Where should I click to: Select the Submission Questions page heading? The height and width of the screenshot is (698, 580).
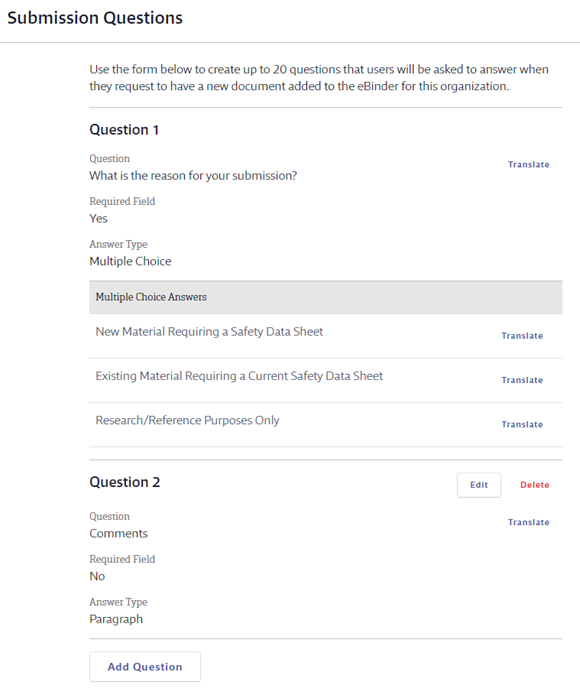[x=95, y=18]
